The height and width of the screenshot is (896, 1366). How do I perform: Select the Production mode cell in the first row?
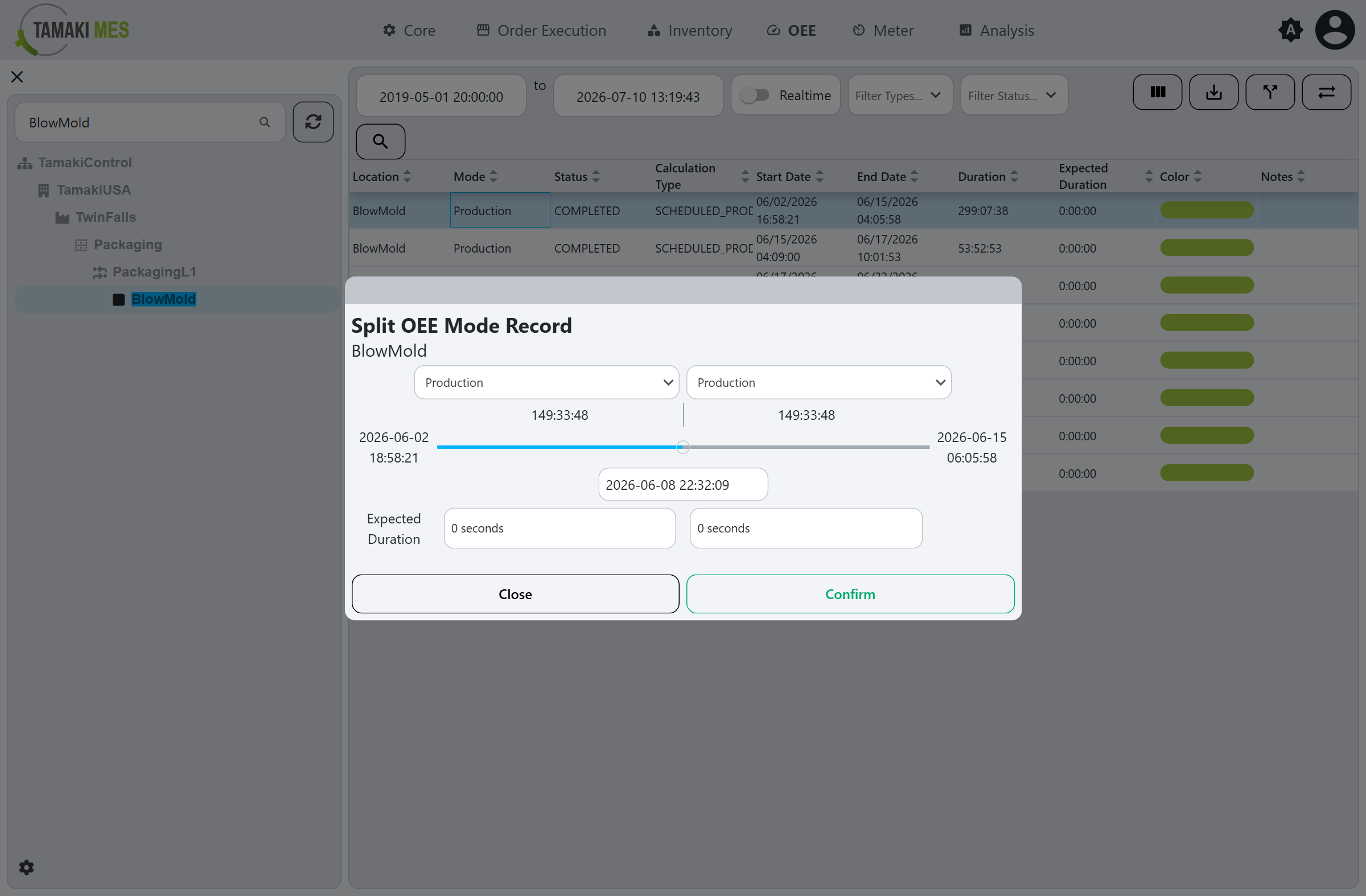pos(500,210)
